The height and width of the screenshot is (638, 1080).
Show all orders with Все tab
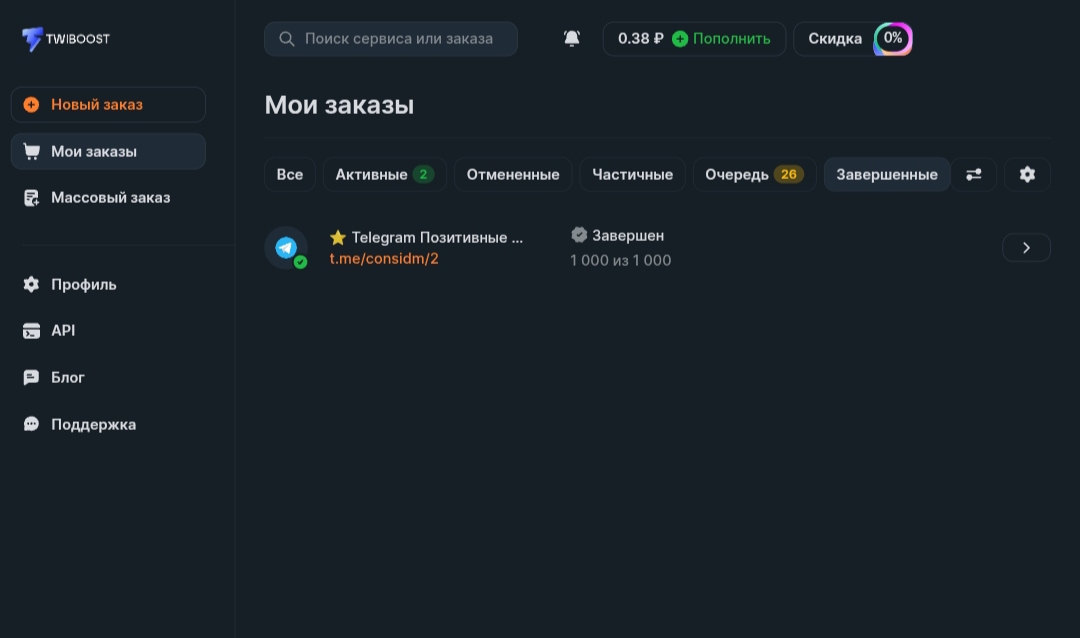(290, 174)
